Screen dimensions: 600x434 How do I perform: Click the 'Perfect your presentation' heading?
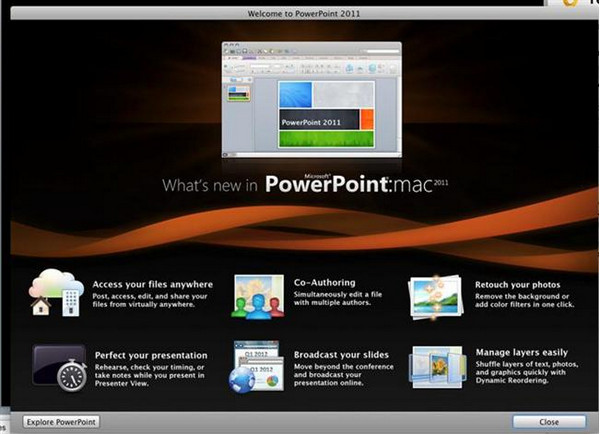(x=151, y=355)
